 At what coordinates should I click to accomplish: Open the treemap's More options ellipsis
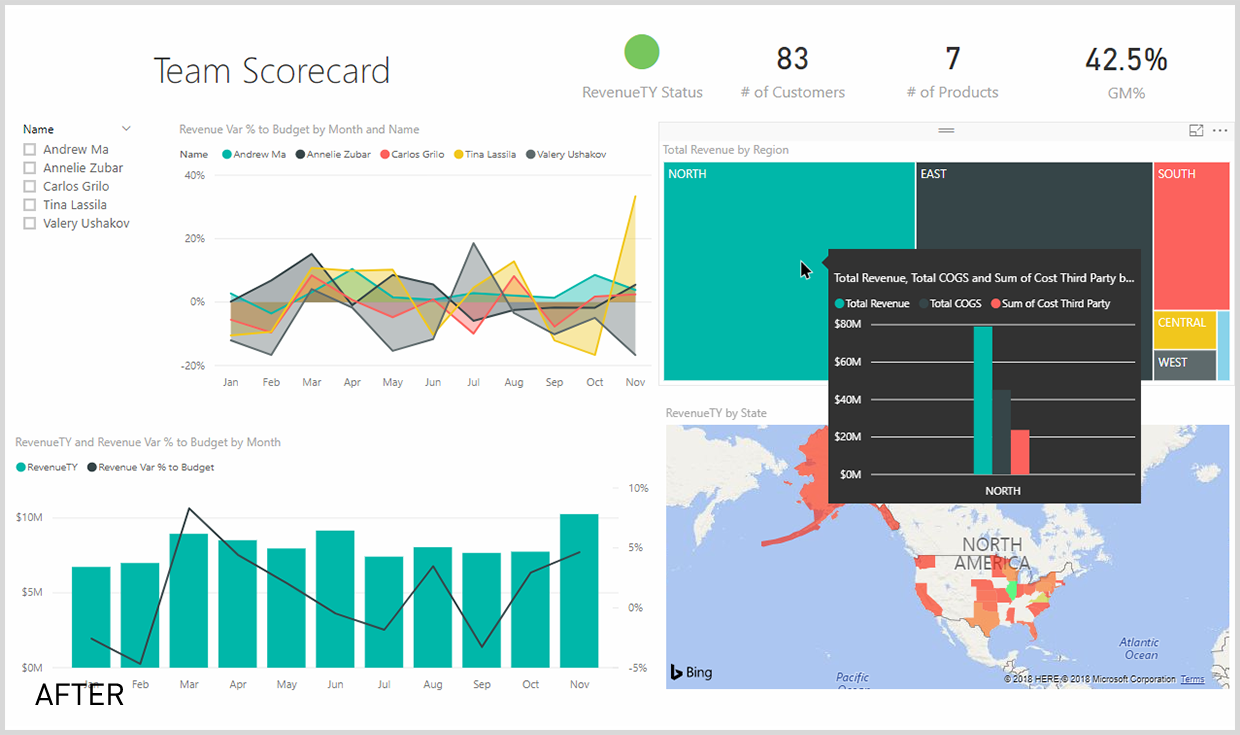point(1220,131)
